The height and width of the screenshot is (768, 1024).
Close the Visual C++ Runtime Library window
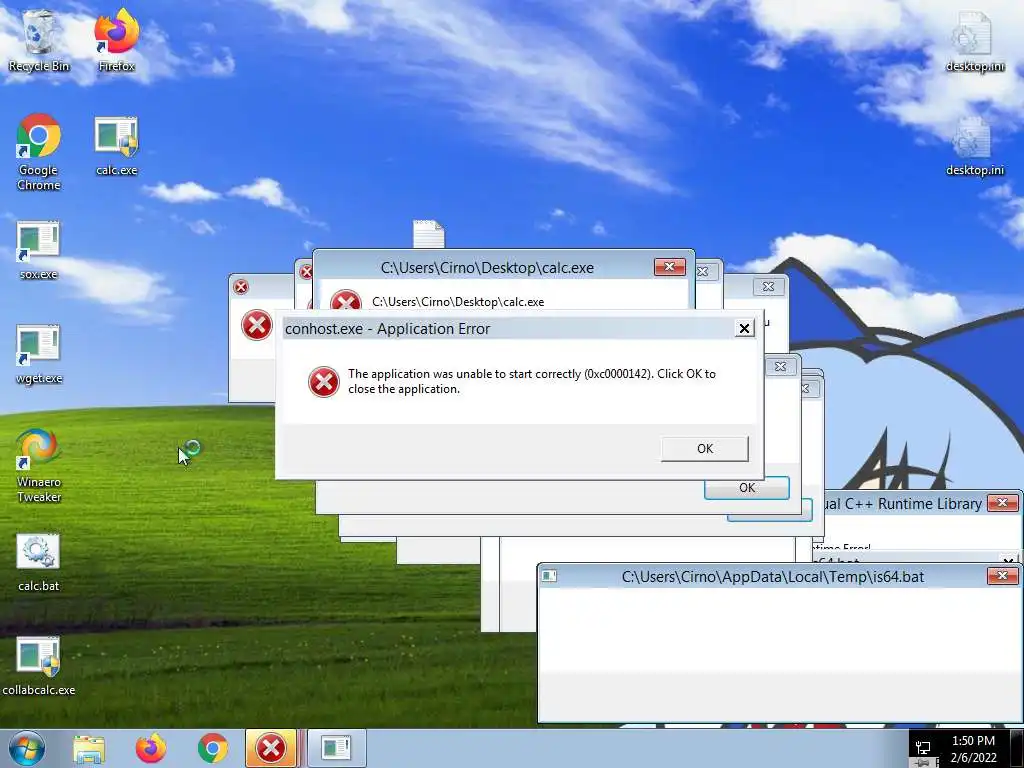click(1002, 503)
